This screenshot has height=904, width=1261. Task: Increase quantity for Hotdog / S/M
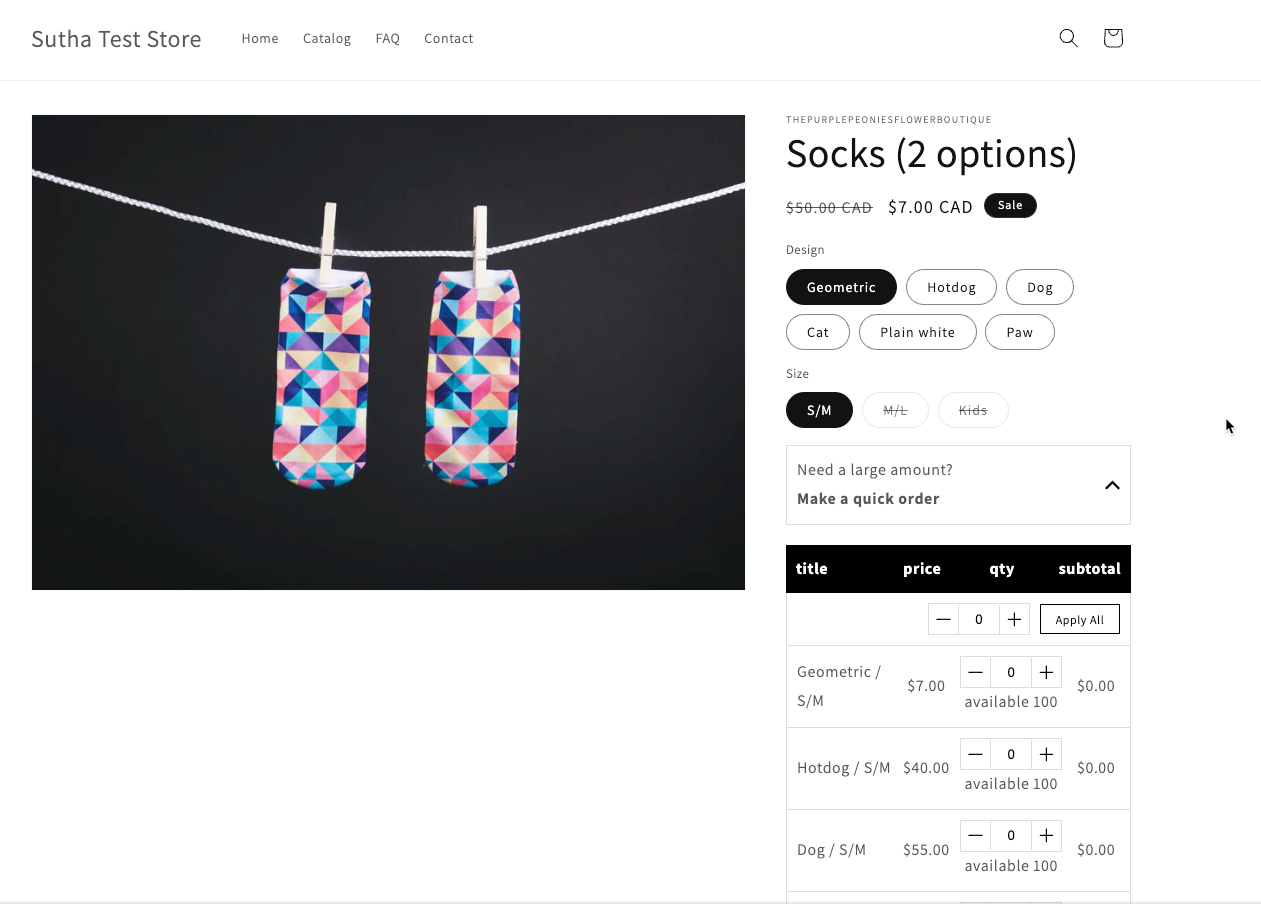(x=1046, y=754)
